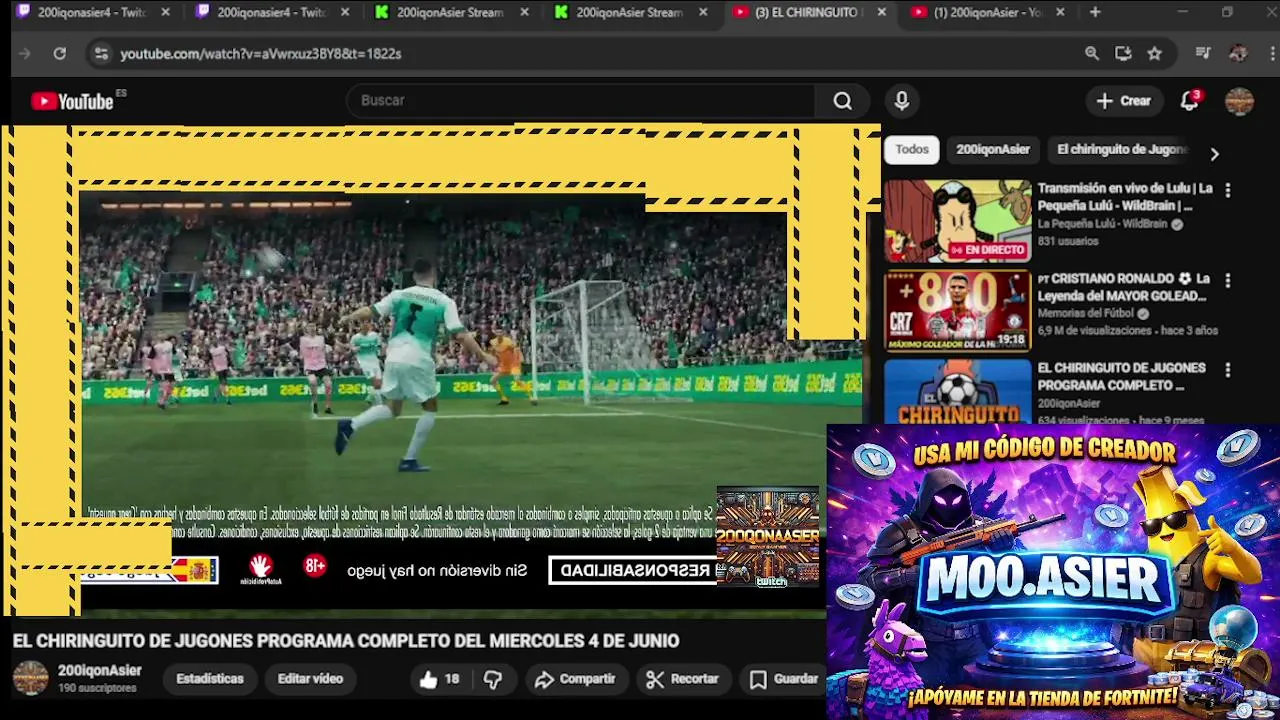The width and height of the screenshot is (1280, 720).
Task: Open site information icon beside the URL
Action: pos(100,53)
